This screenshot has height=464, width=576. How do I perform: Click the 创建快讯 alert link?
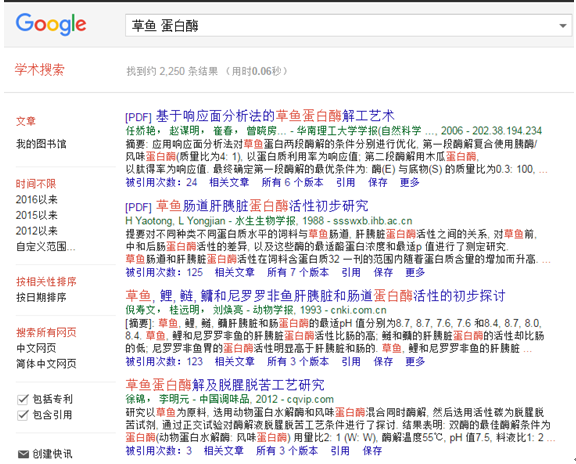point(52,454)
